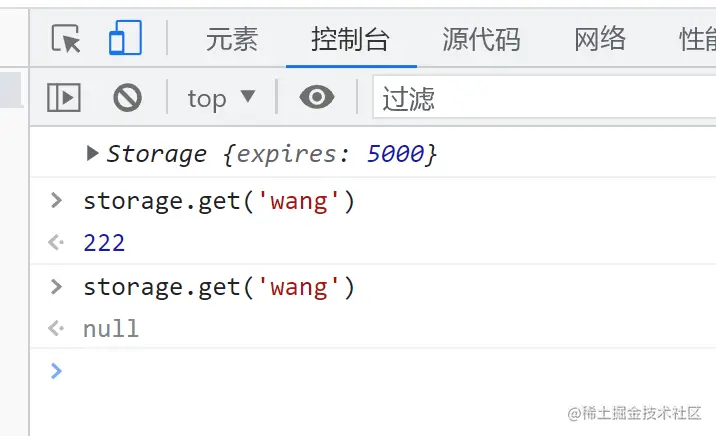
Task: Click the second storage.get('wang') command
Action: pos(219,288)
